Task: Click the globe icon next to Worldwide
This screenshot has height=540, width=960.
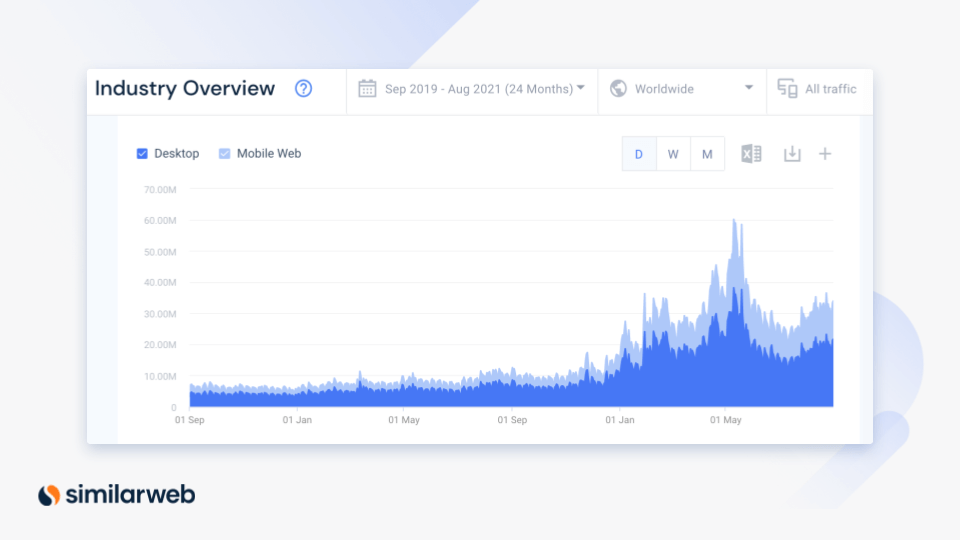Action: coord(618,89)
